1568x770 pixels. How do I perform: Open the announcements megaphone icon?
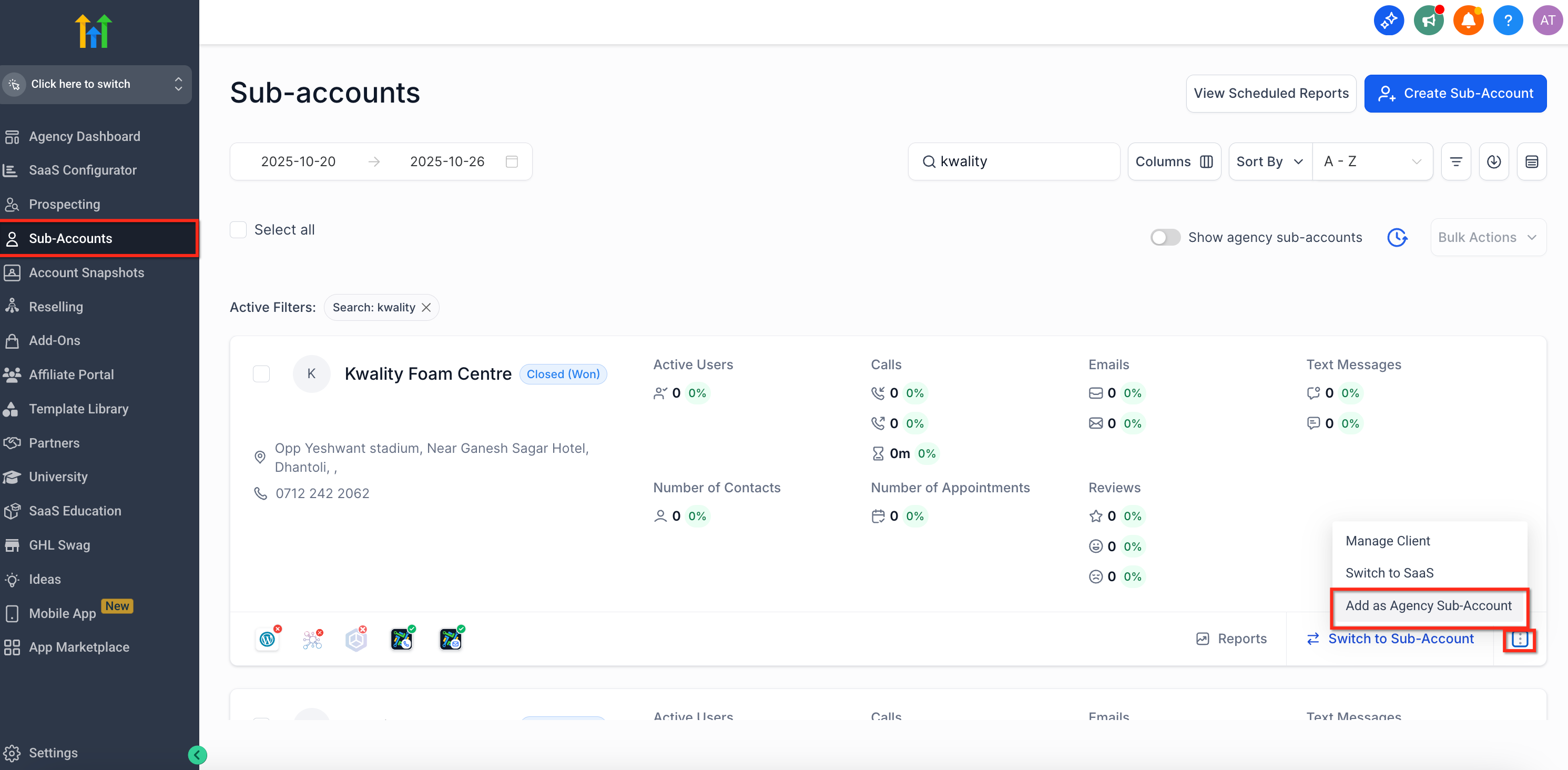tap(1428, 21)
